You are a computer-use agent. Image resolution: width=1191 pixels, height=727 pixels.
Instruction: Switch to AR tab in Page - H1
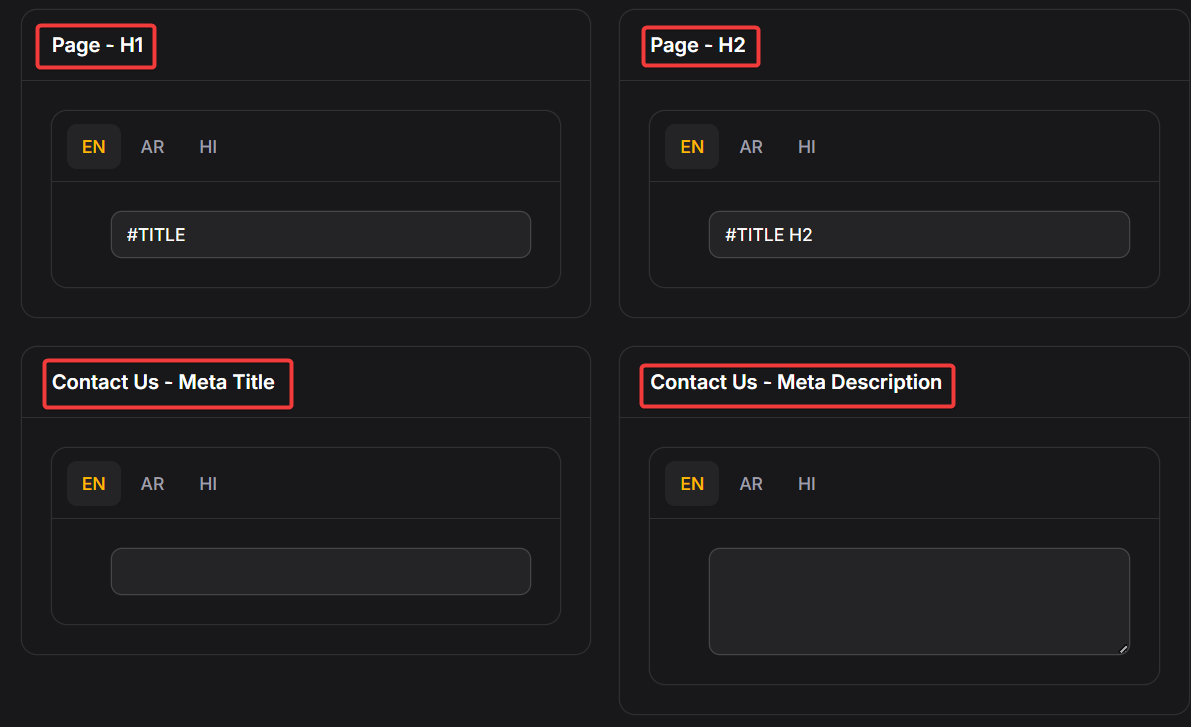(152, 147)
